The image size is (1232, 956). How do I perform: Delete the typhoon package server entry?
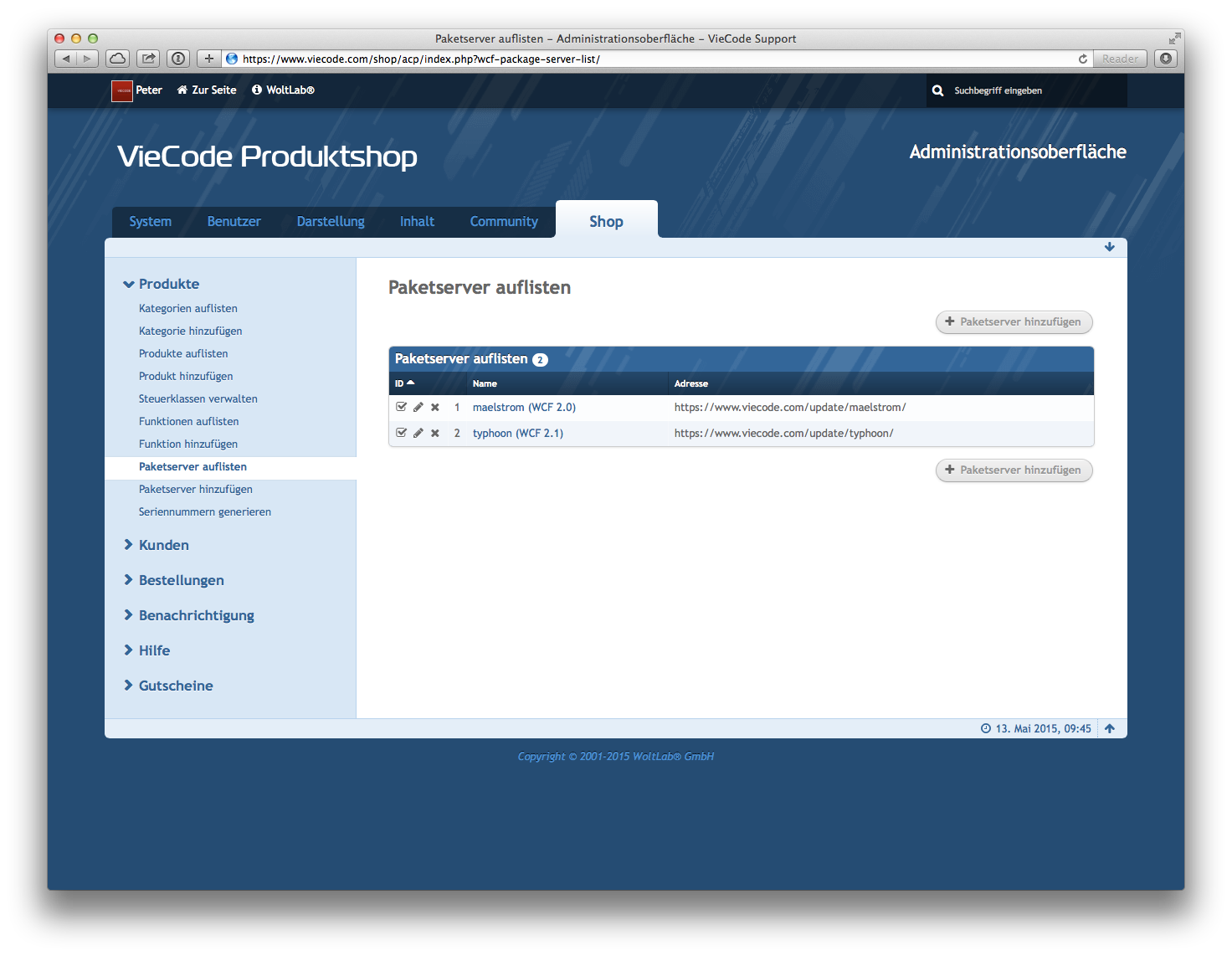(435, 434)
